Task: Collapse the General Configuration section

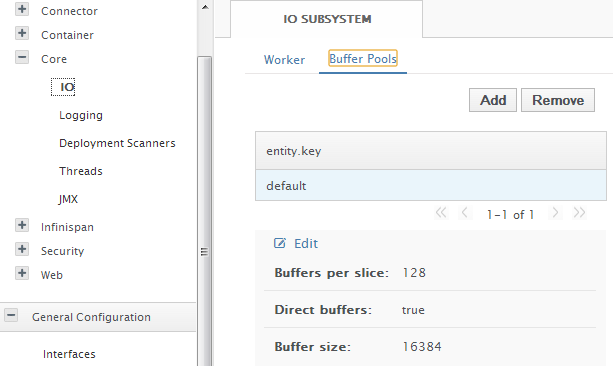Action: click(x=11, y=315)
